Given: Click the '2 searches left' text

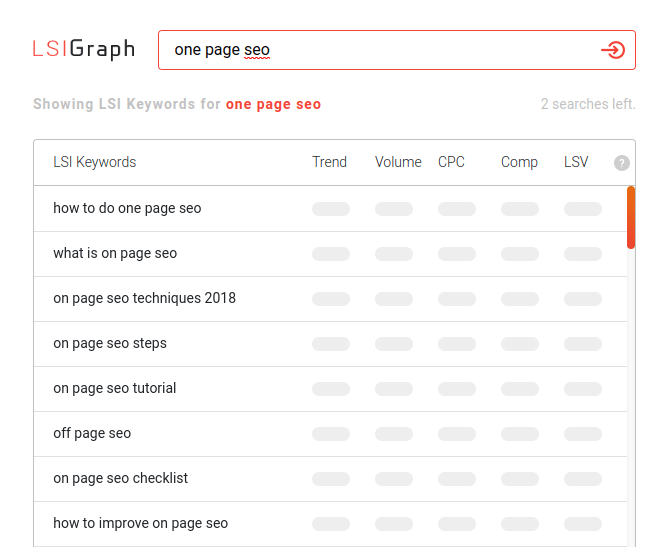Looking at the screenshot, I should point(587,104).
